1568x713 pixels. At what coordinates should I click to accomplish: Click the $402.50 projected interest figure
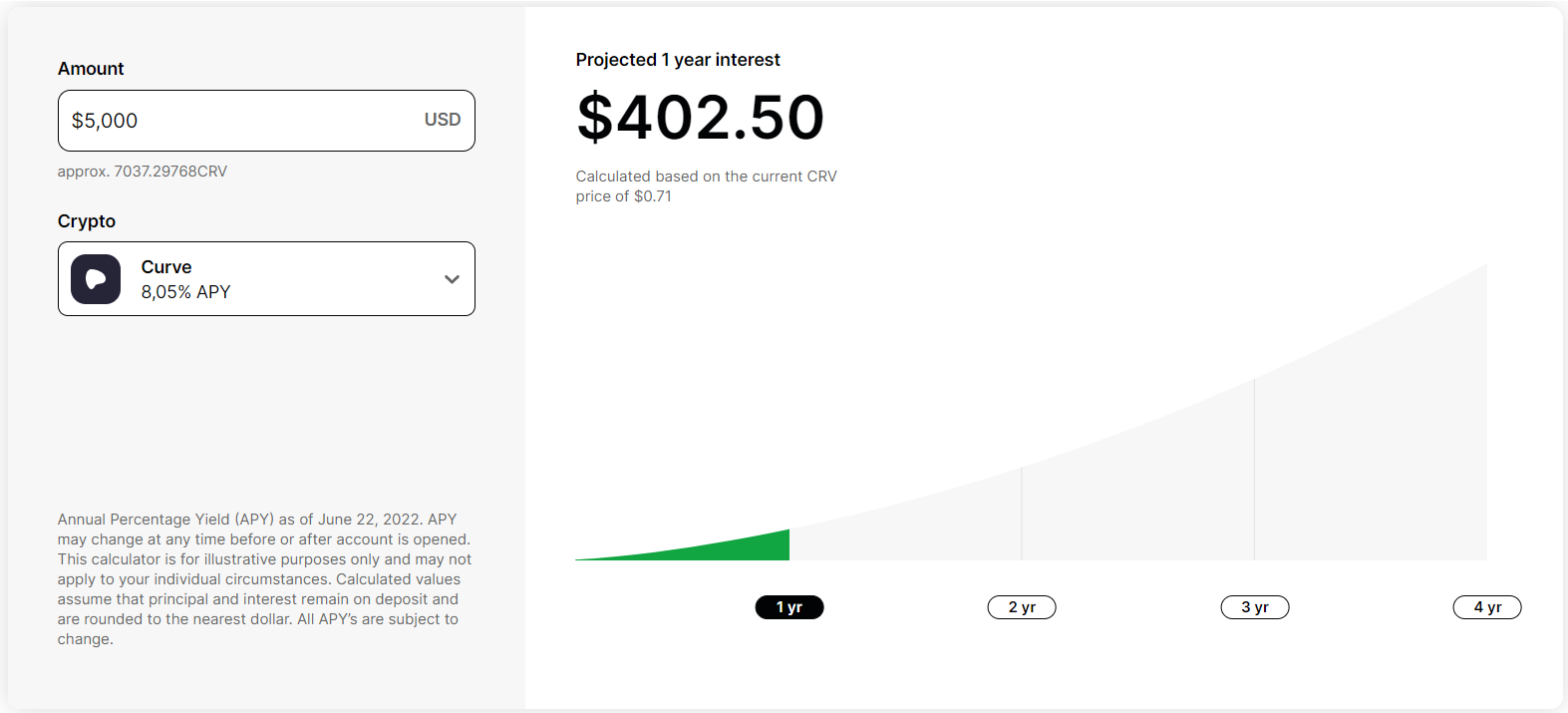[x=701, y=118]
